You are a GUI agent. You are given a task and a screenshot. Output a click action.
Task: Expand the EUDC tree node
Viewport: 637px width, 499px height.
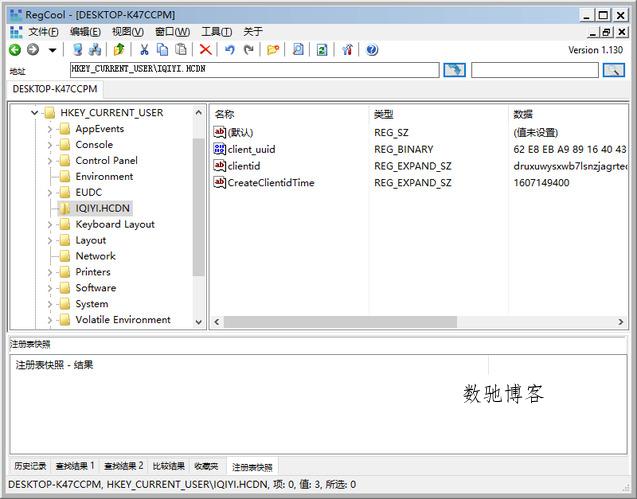[50, 193]
